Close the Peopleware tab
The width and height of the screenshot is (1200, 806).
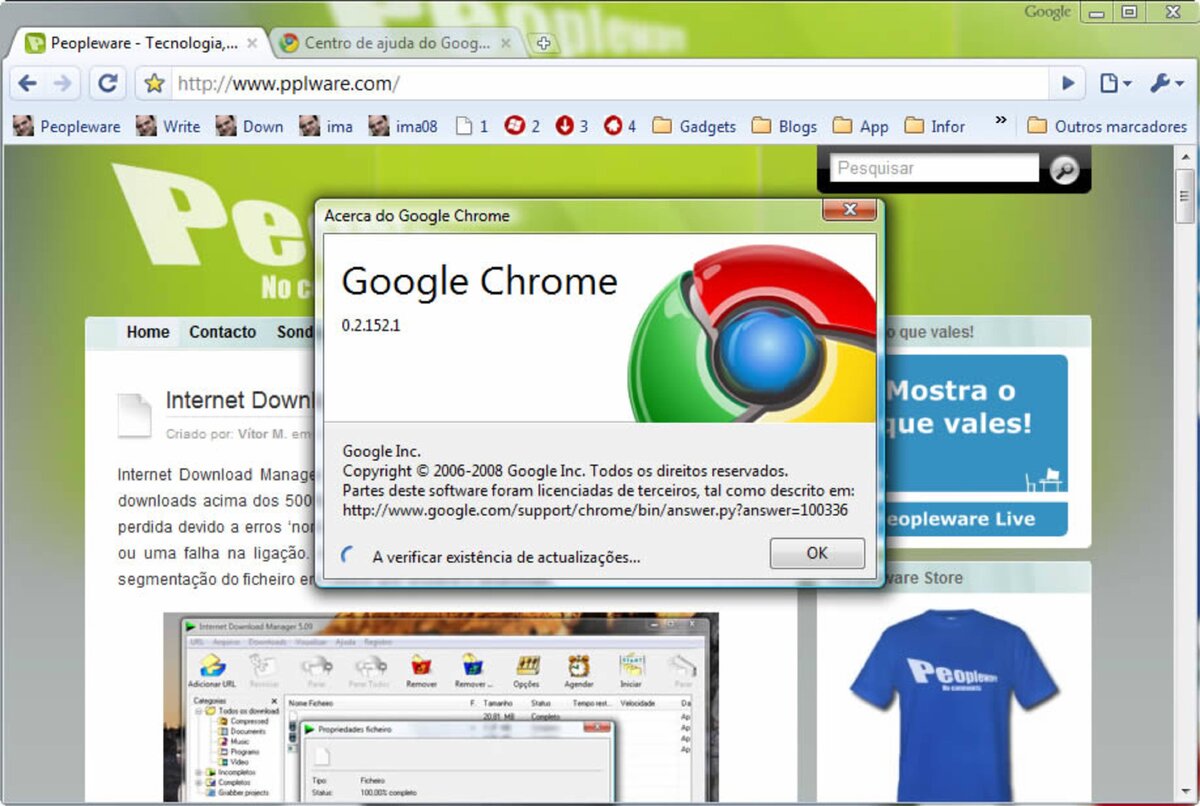[x=252, y=43]
